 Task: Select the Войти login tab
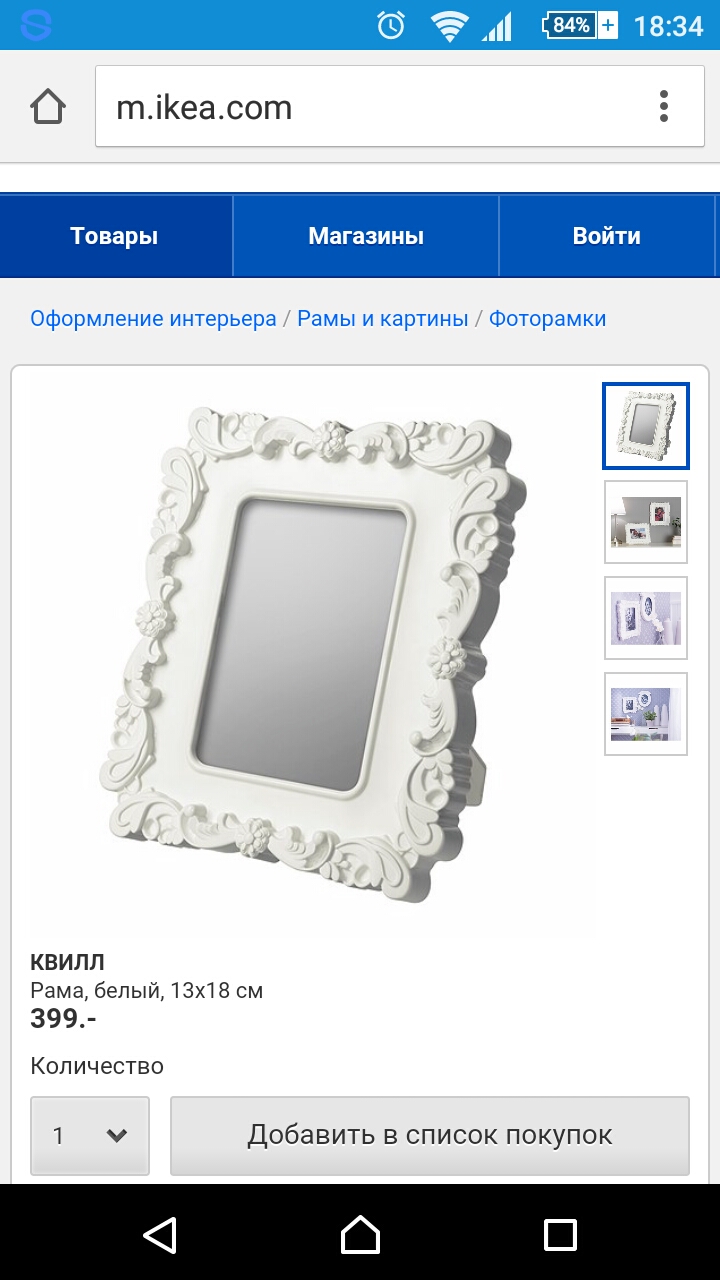(607, 236)
